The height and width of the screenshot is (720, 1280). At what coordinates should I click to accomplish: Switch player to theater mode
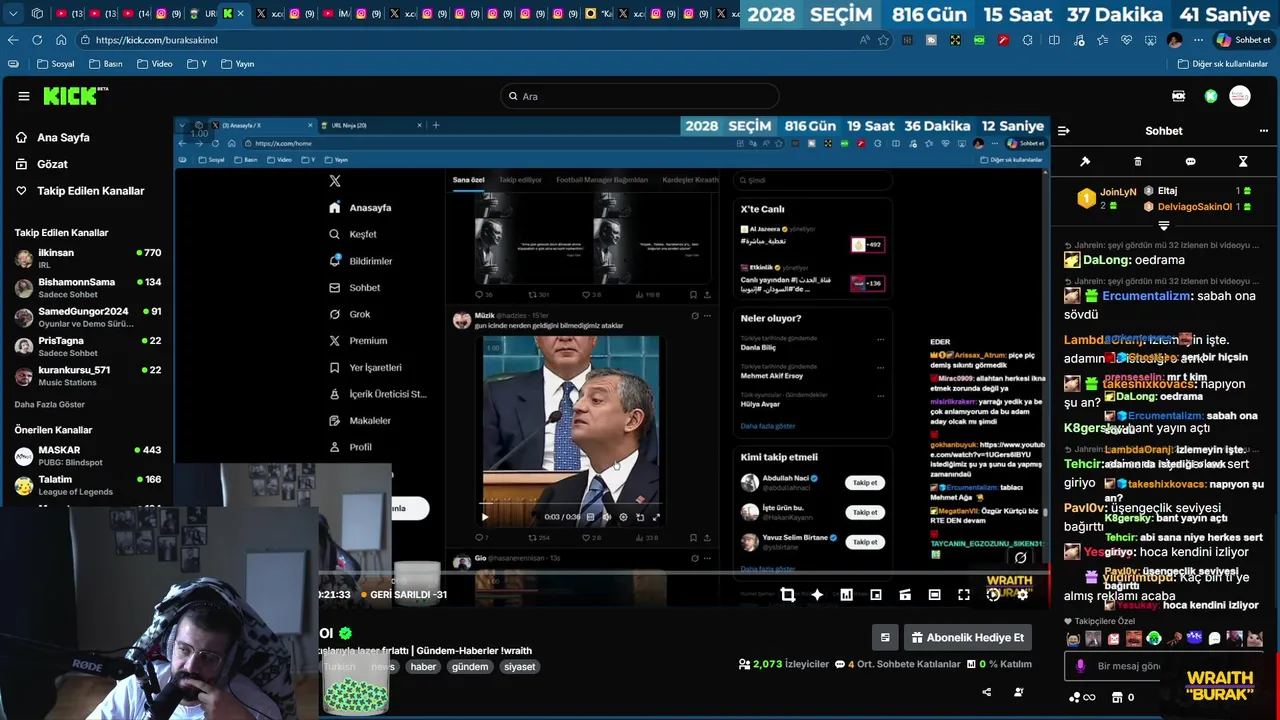(934, 594)
